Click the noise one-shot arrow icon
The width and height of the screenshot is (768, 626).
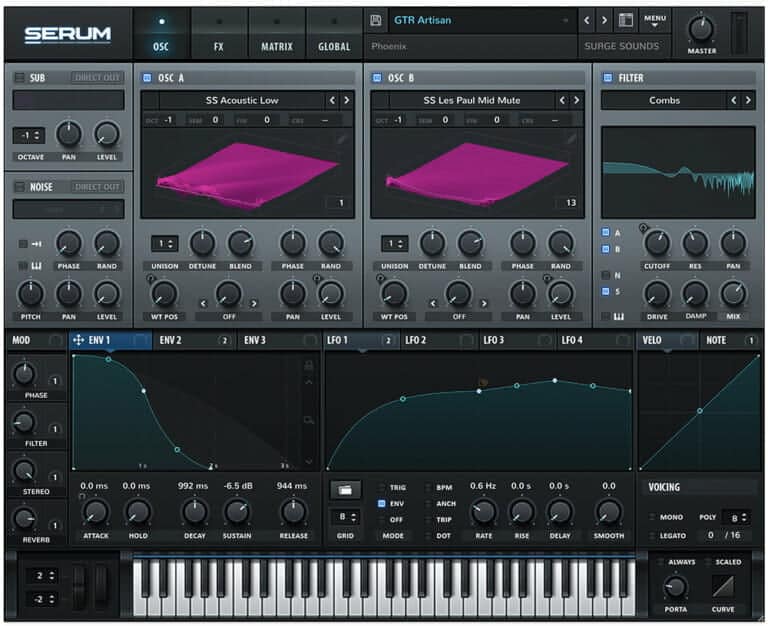tap(37, 243)
